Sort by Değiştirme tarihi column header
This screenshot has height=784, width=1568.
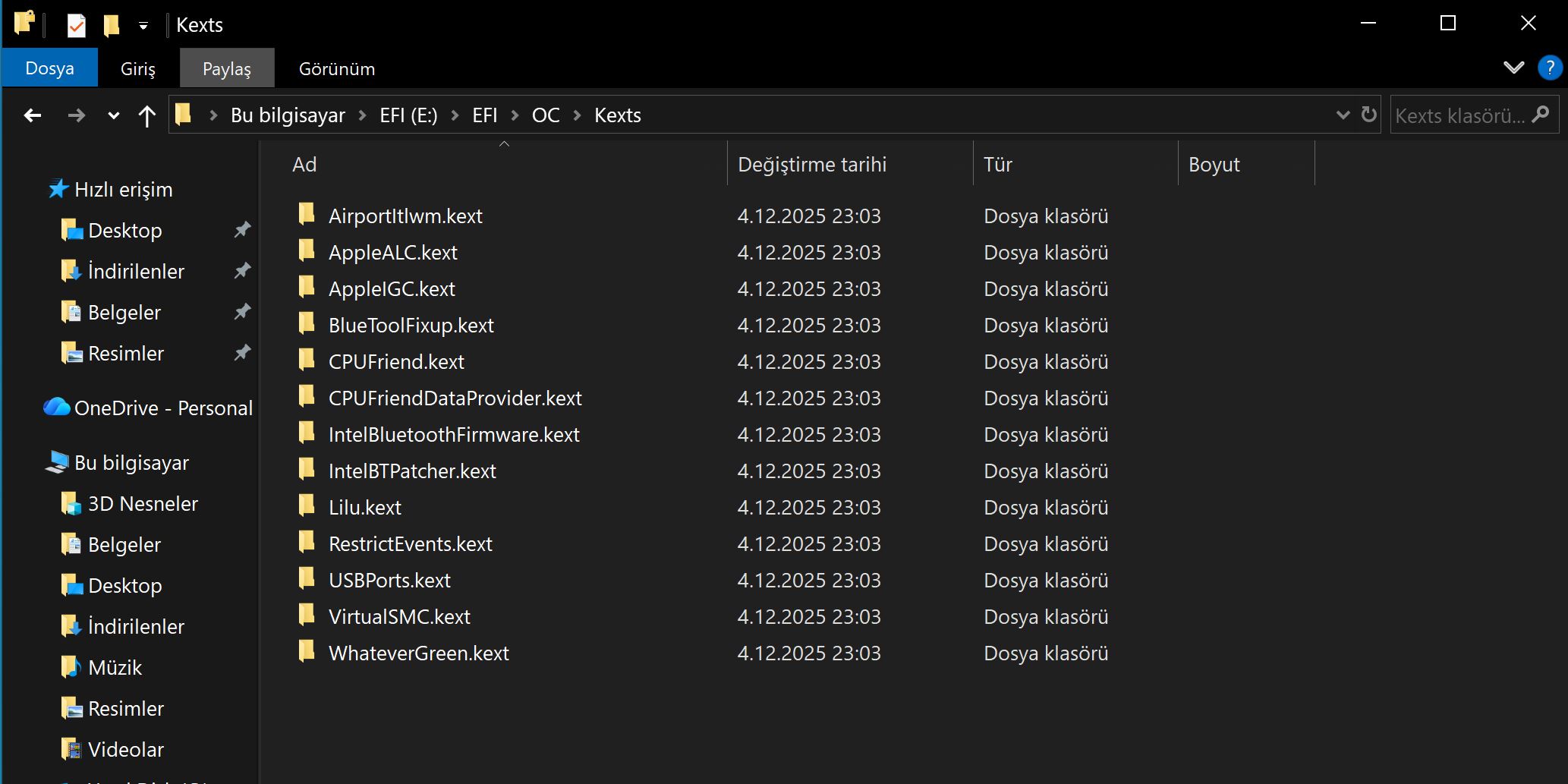[811, 165]
